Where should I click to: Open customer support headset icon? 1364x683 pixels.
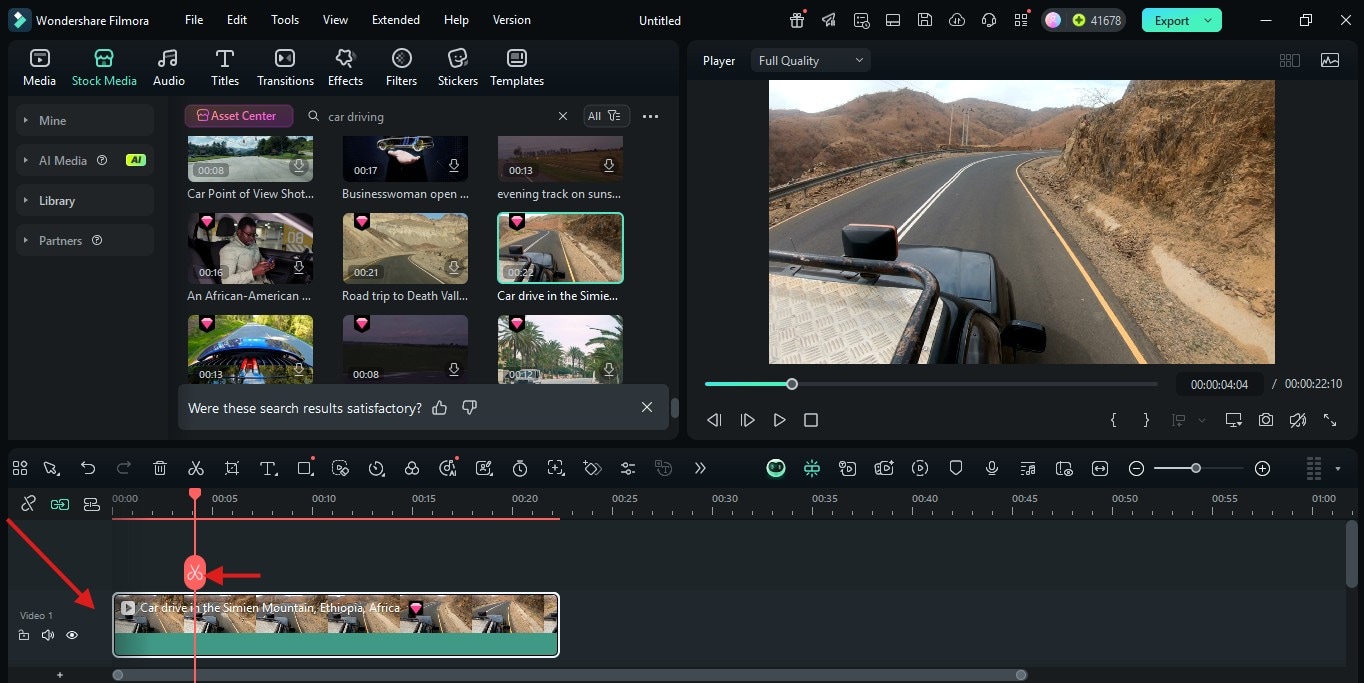click(989, 20)
